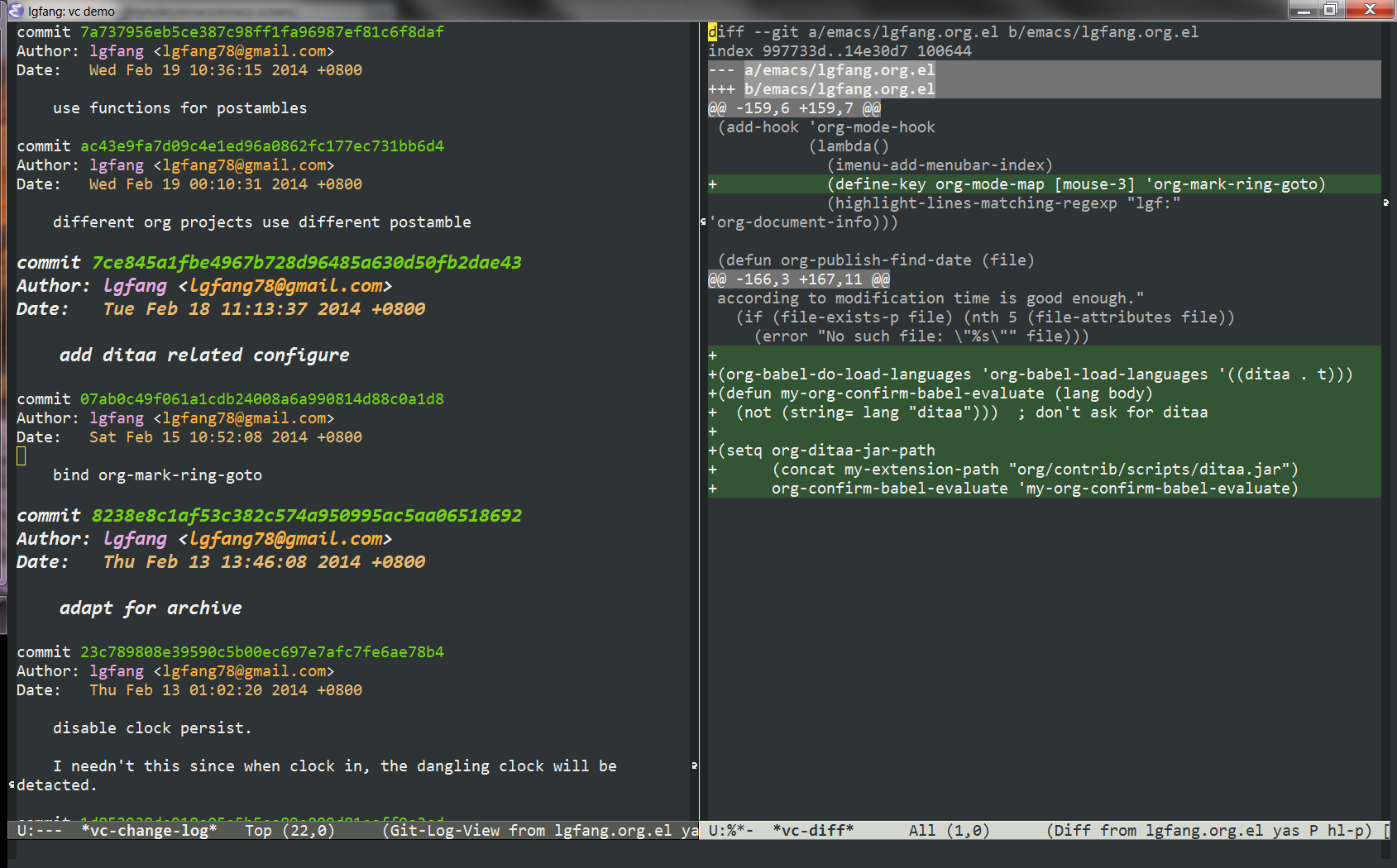This screenshot has width=1397, height=868.
Task: Click commit hash 07ab0c49f061a1cdb24008a6a990814d88c0a1d8
Action: tap(261, 399)
